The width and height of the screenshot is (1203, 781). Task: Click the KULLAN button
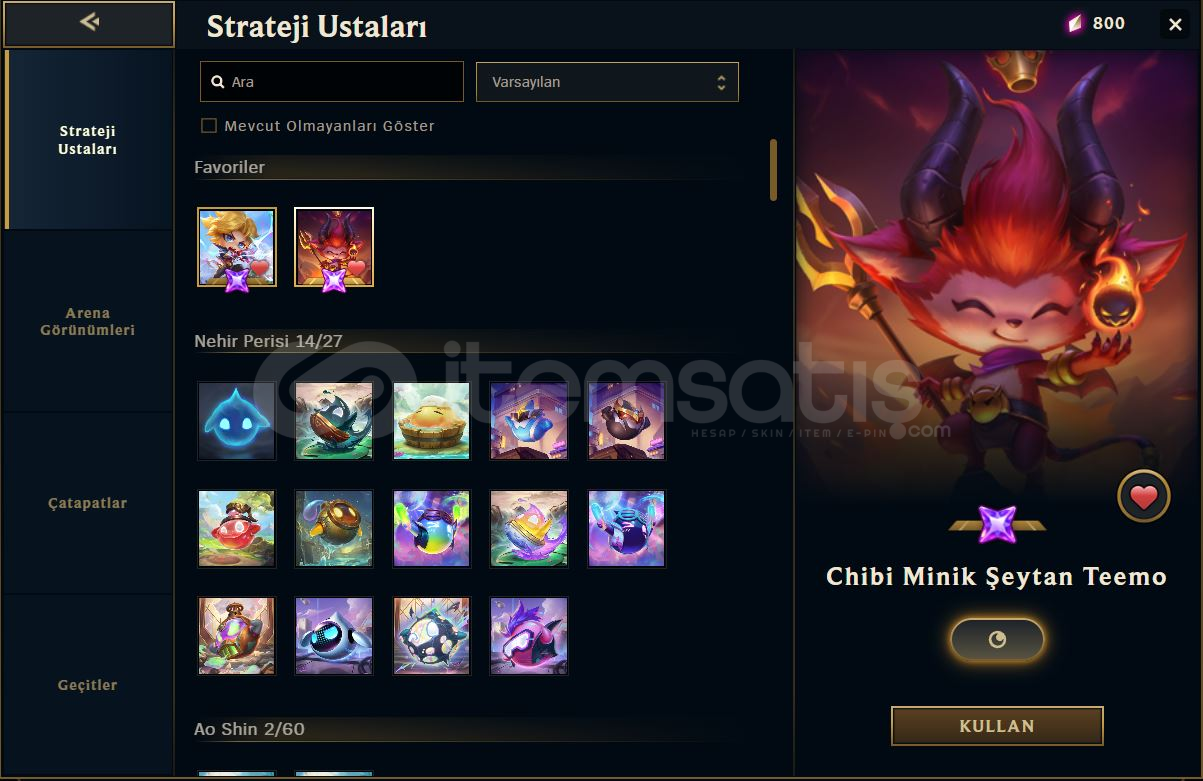coord(997,726)
